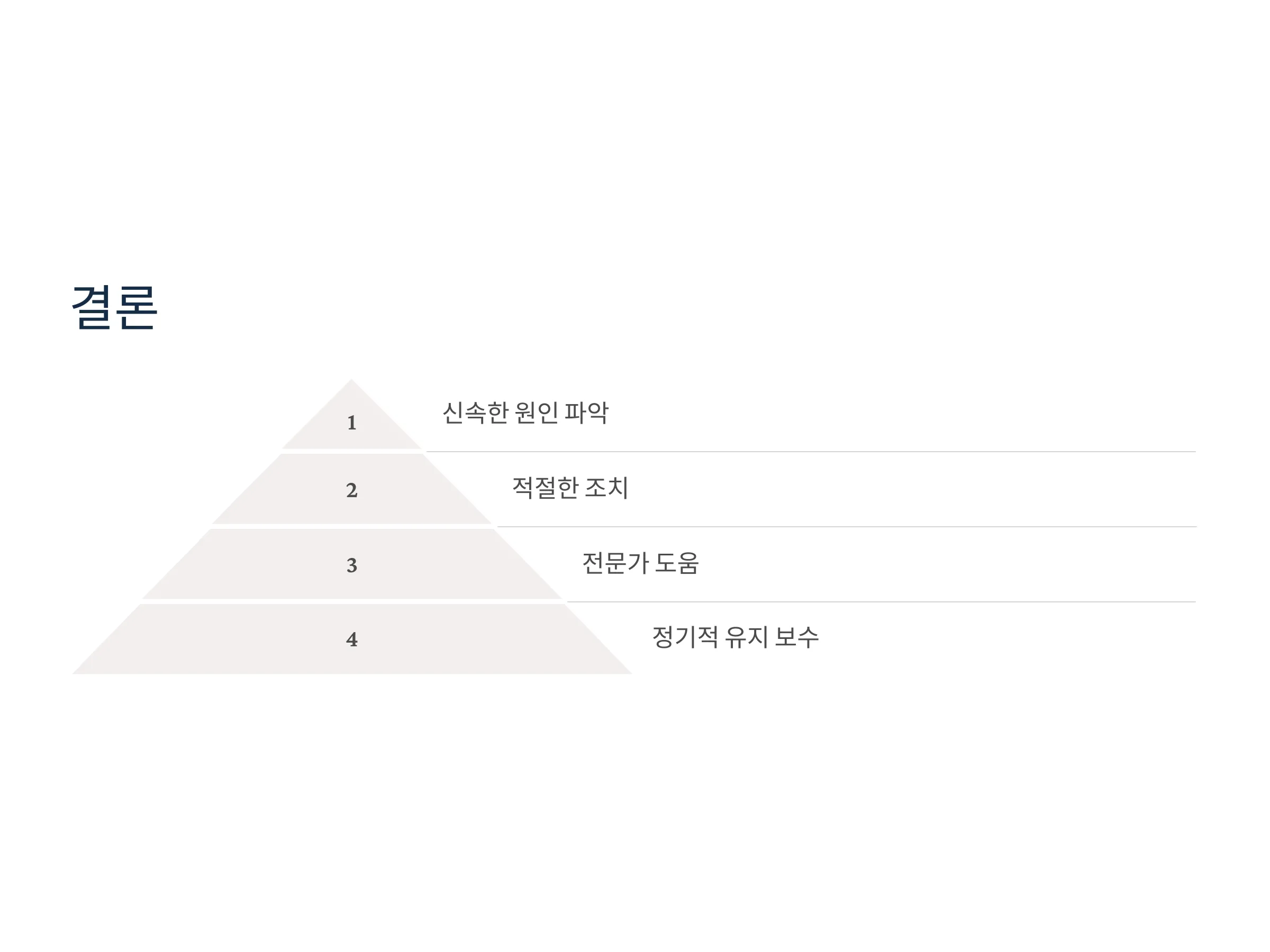Select the word 조치 in second label
Viewport: 1270px width, 952px height.
[606, 488]
